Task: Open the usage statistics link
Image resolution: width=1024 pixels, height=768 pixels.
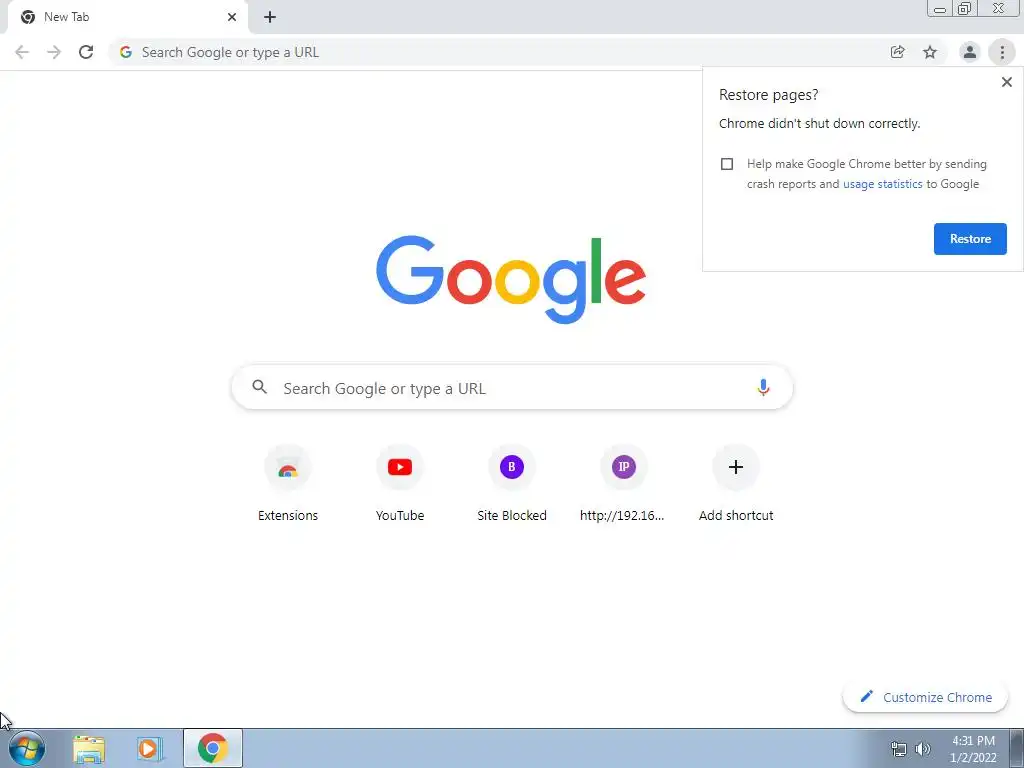Action: click(x=882, y=184)
